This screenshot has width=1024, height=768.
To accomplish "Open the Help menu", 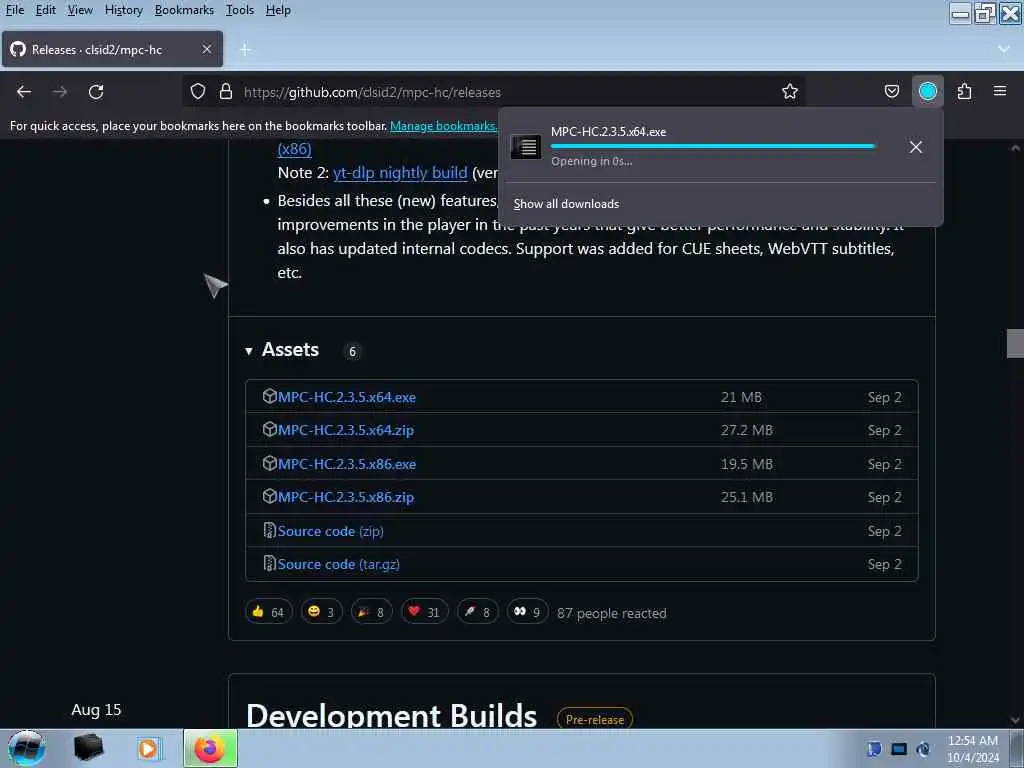I will [x=278, y=10].
